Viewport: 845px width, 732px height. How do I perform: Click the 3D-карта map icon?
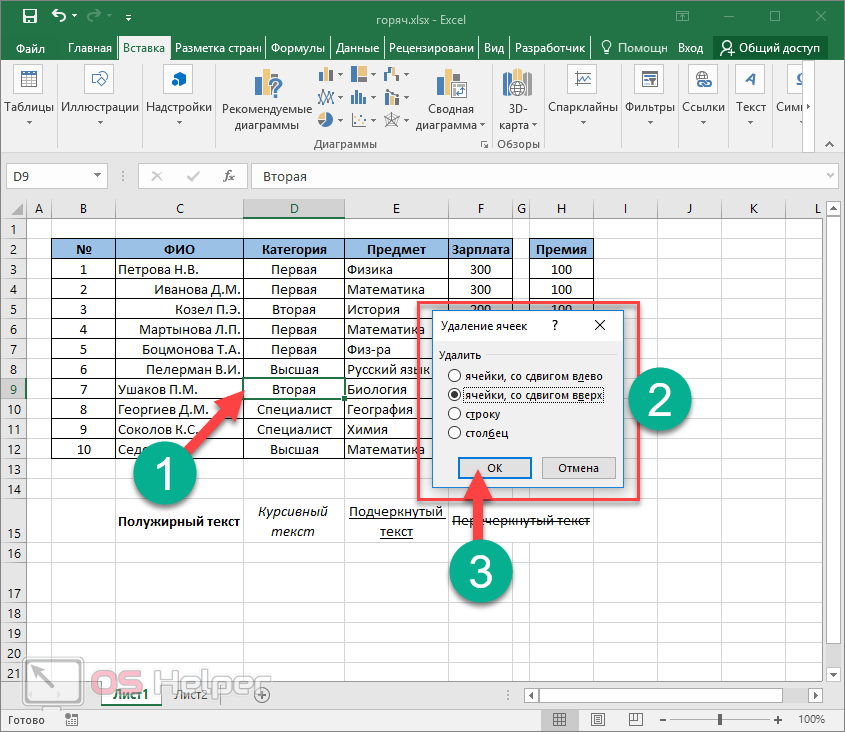pyautogui.click(x=517, y=85)
